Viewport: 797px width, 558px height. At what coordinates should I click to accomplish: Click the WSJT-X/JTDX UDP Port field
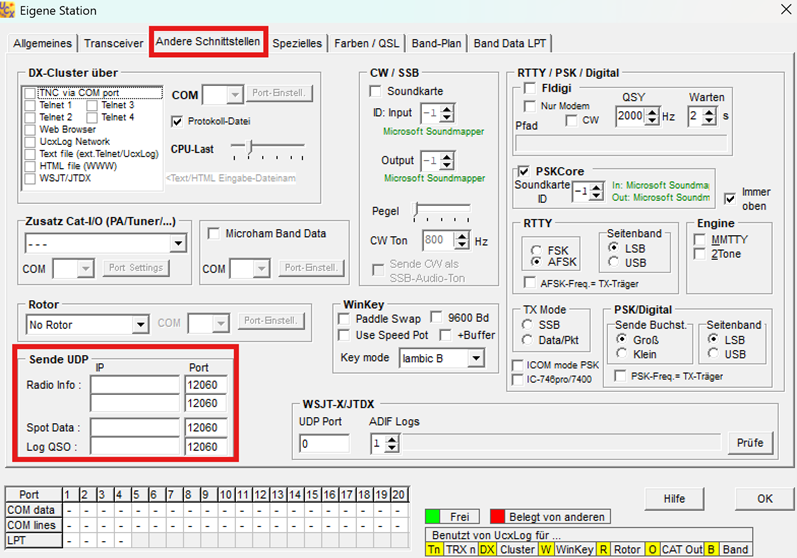tap(325, 443)
